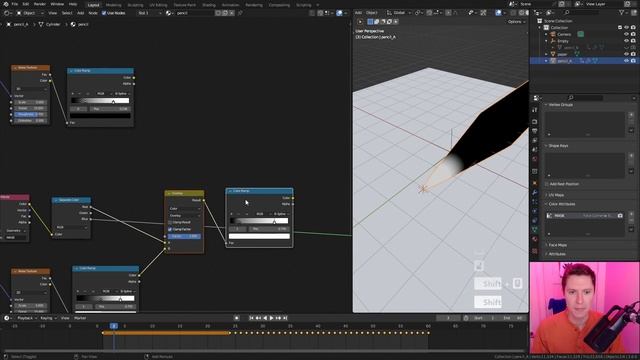Expand the Camera item in outliner
640x360 pixels.
pos(546,34)
